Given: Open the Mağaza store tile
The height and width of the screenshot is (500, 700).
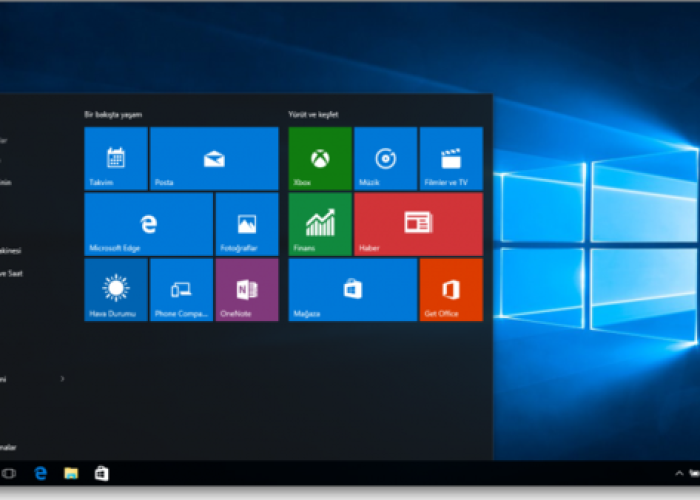Looking at the screenshot, I should (353, 290).
